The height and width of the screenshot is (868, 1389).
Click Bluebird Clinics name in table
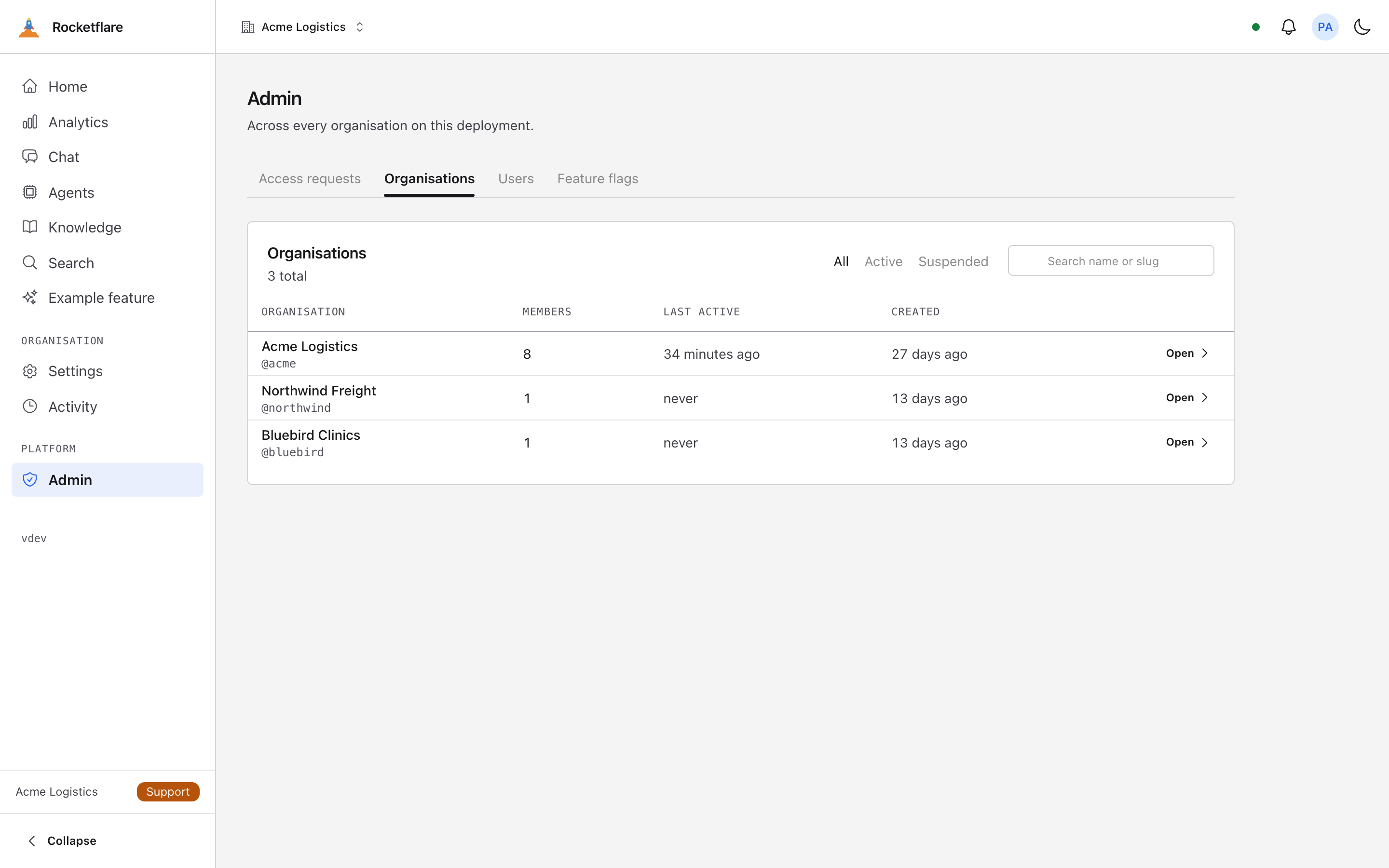(x=311, y=434)
